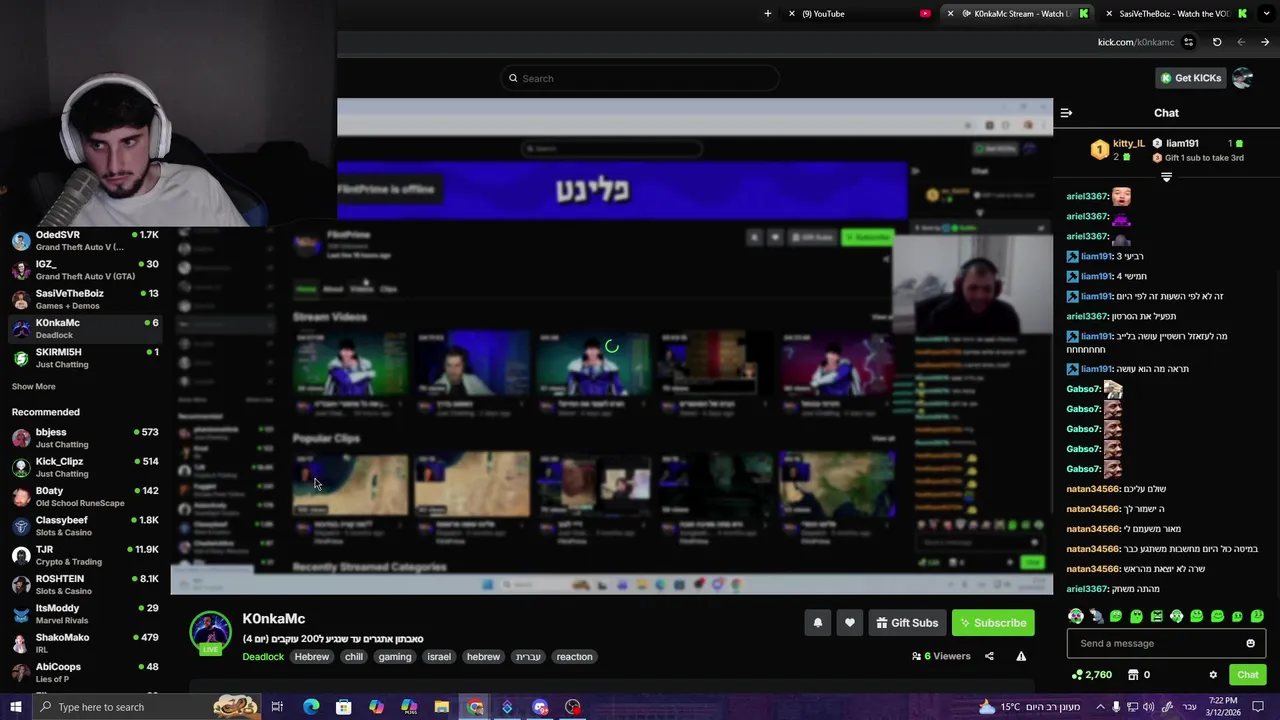Screen dimensions: 1280x720
Task: Close the SasiVeTheBoiz tab
Action: [1109, 13]
